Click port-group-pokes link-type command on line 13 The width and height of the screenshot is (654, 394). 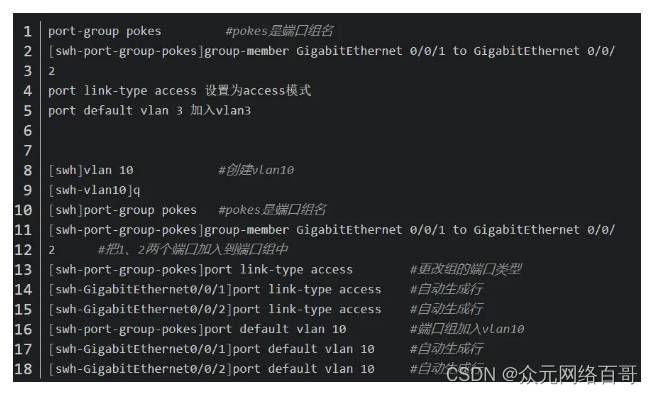click(x=200, y=270)
